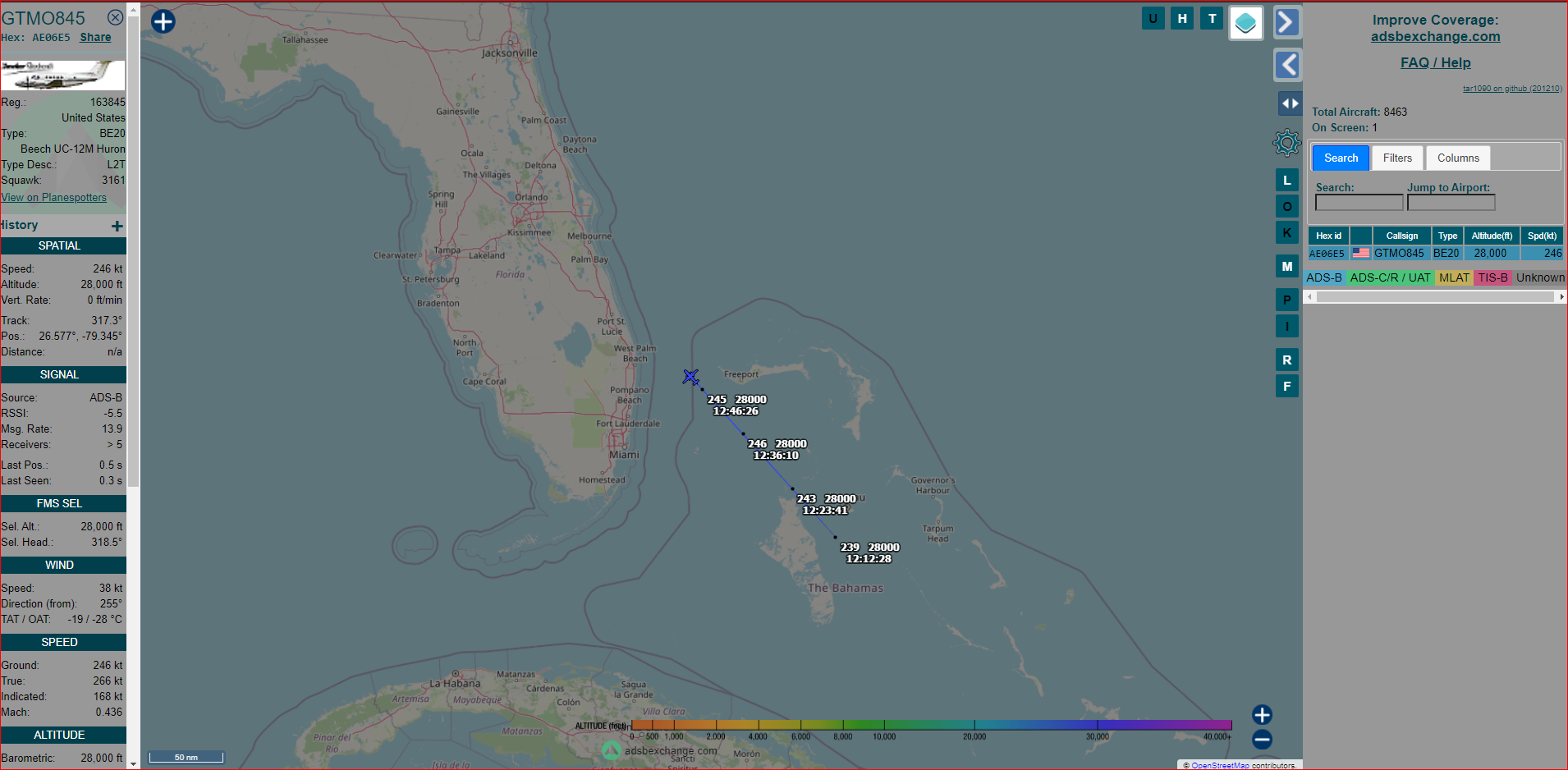Toggle the T map button
1568x770 pixels.
[x=1212, y=18]
